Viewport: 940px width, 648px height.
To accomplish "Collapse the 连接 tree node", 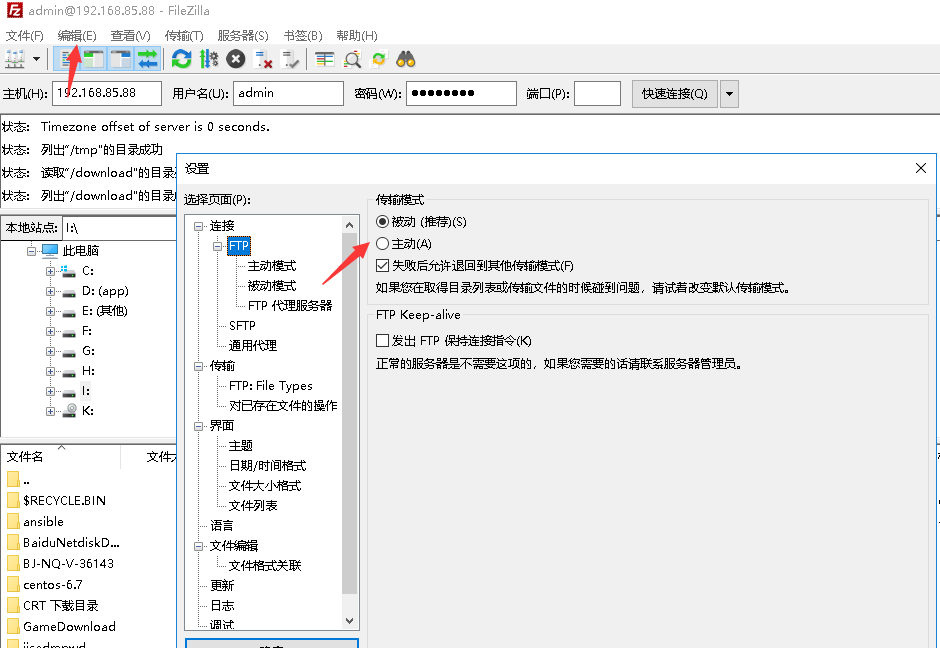I will point(198,227).
